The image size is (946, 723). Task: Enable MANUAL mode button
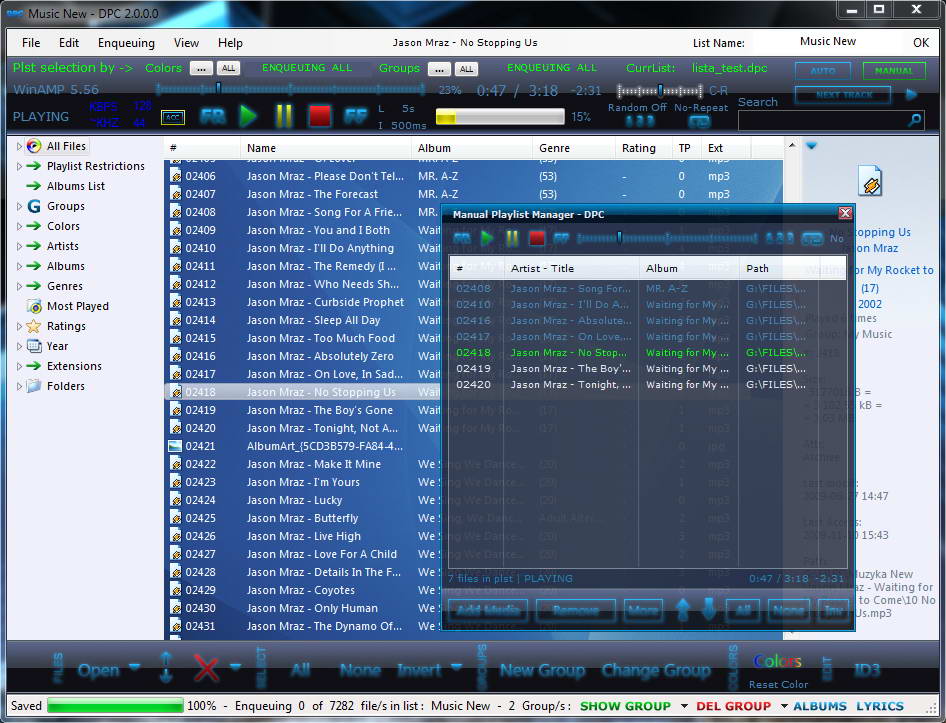[x=894, y=71]
